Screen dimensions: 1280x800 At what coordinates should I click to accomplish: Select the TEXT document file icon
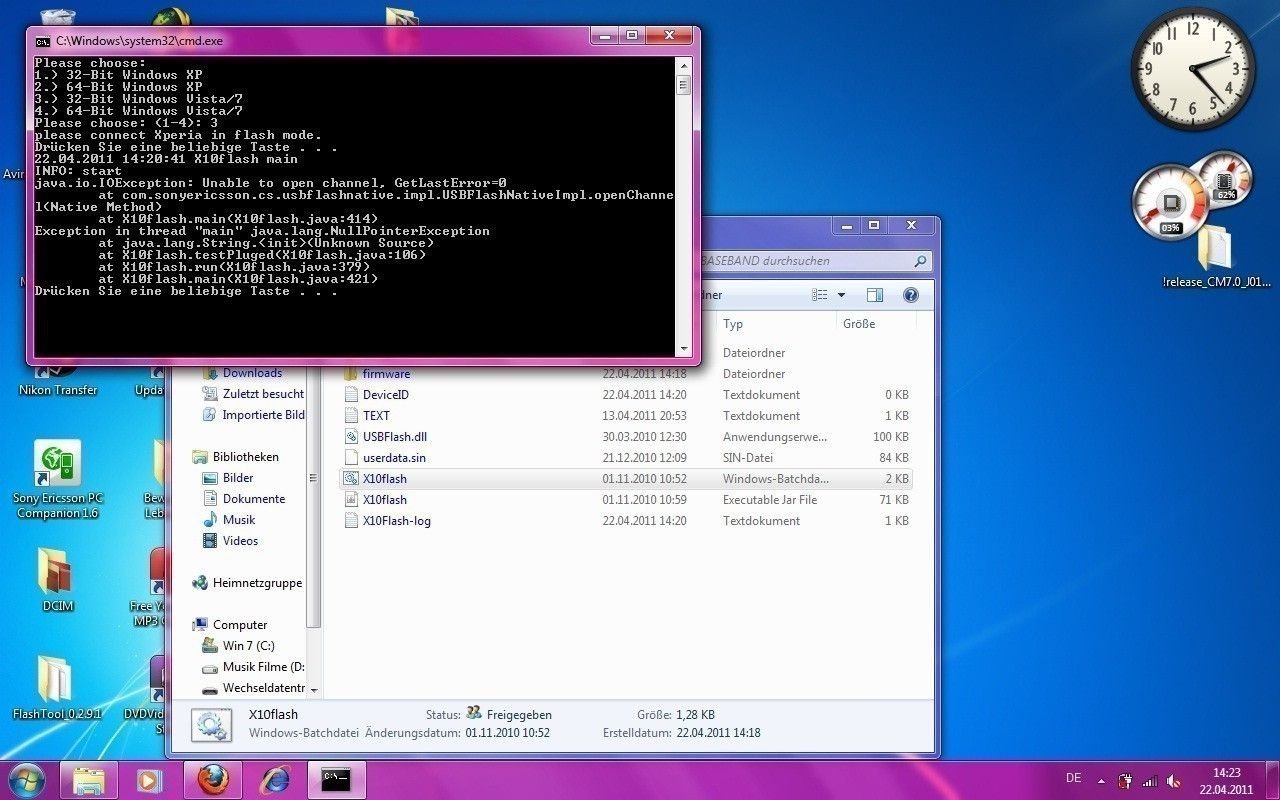[351, 416]
